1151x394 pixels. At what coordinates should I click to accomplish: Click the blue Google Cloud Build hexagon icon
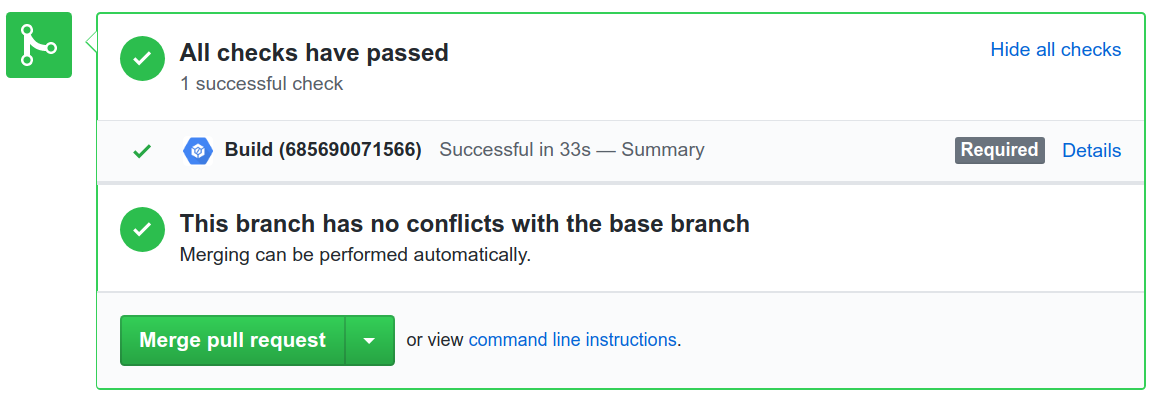(197, 150)
